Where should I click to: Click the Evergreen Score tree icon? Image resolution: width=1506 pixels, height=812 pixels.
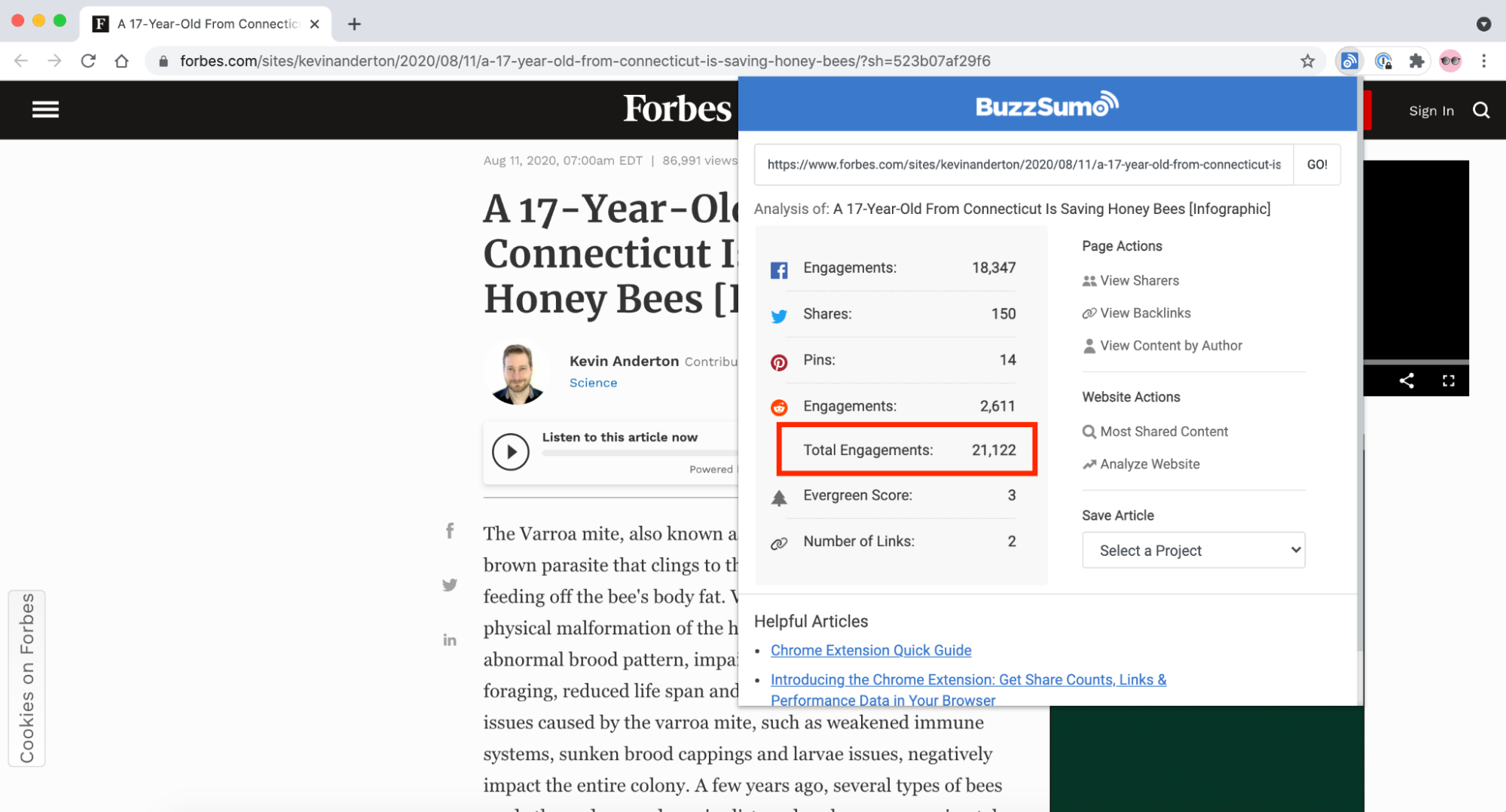coord(779,498)
